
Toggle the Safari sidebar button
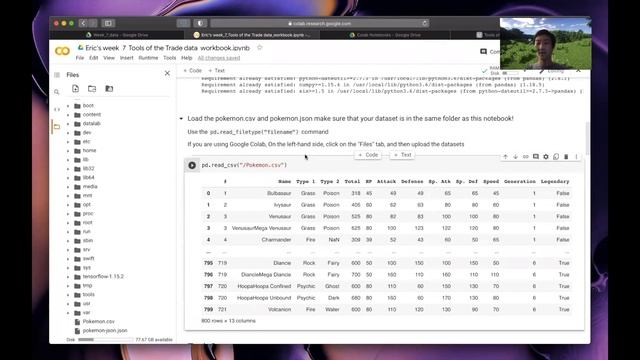pos(108,23)
